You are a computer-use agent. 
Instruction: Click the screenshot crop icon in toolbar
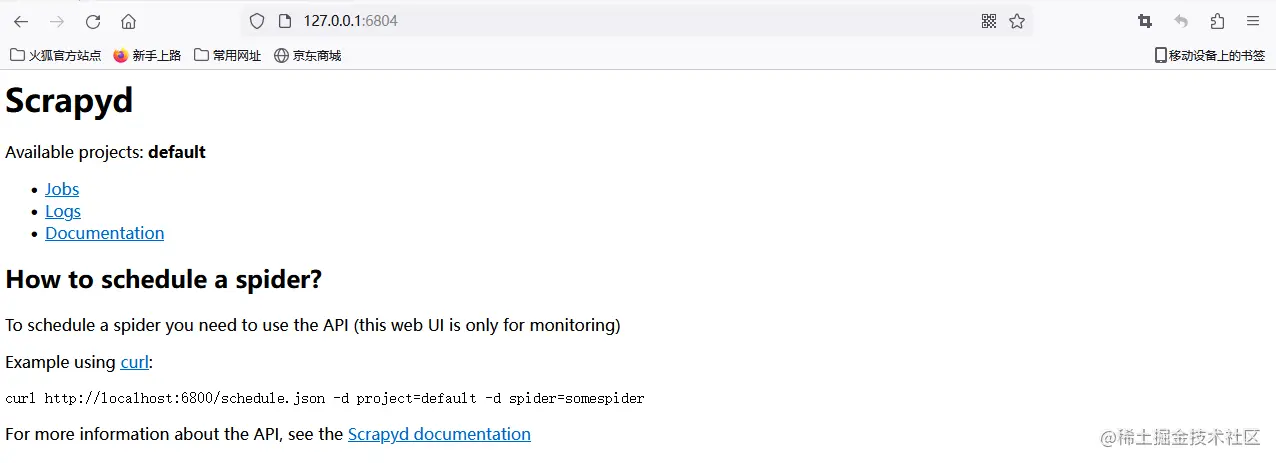click(x=1145, y=21)
